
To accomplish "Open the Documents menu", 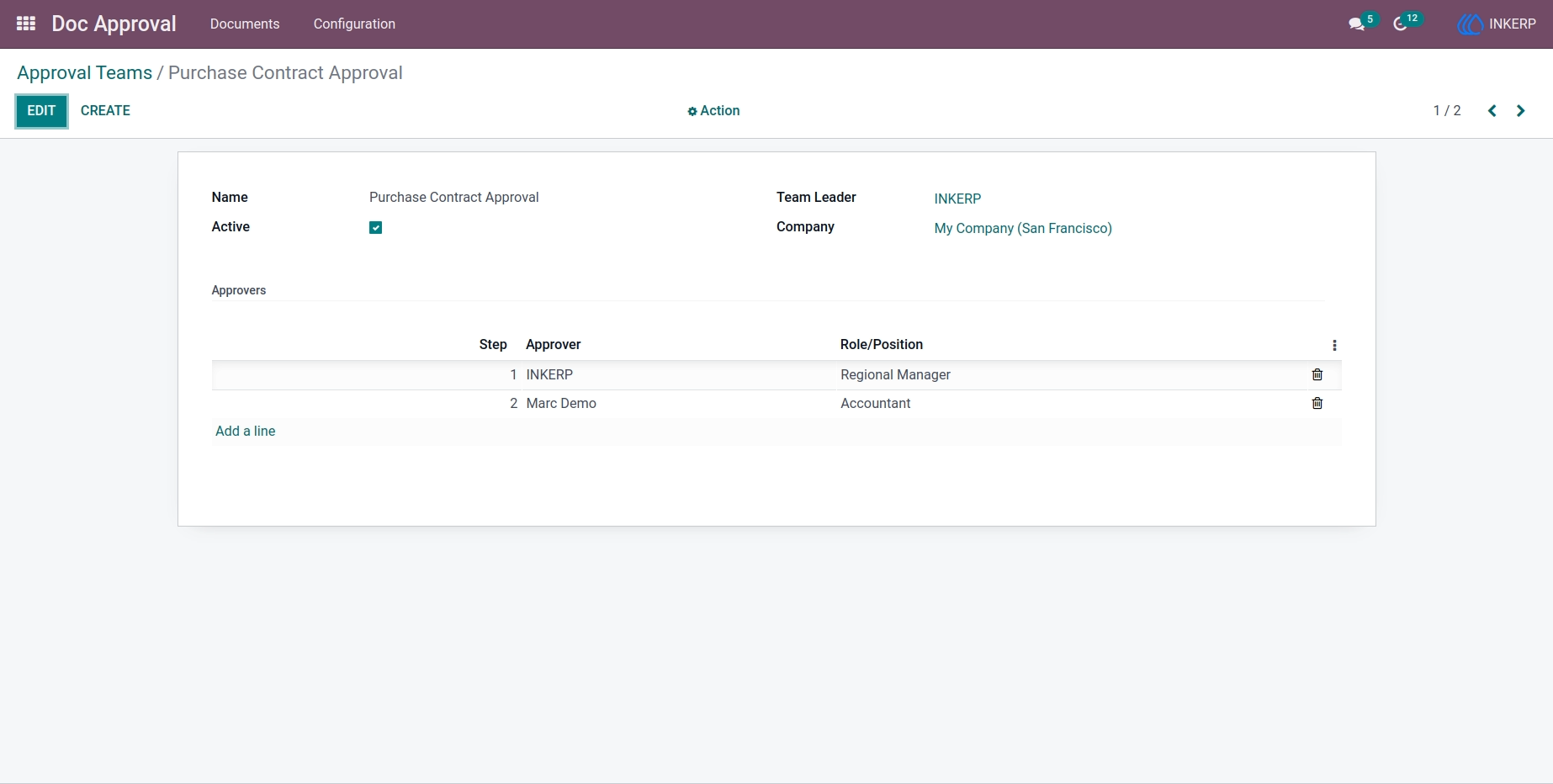I will coord(245,24).
